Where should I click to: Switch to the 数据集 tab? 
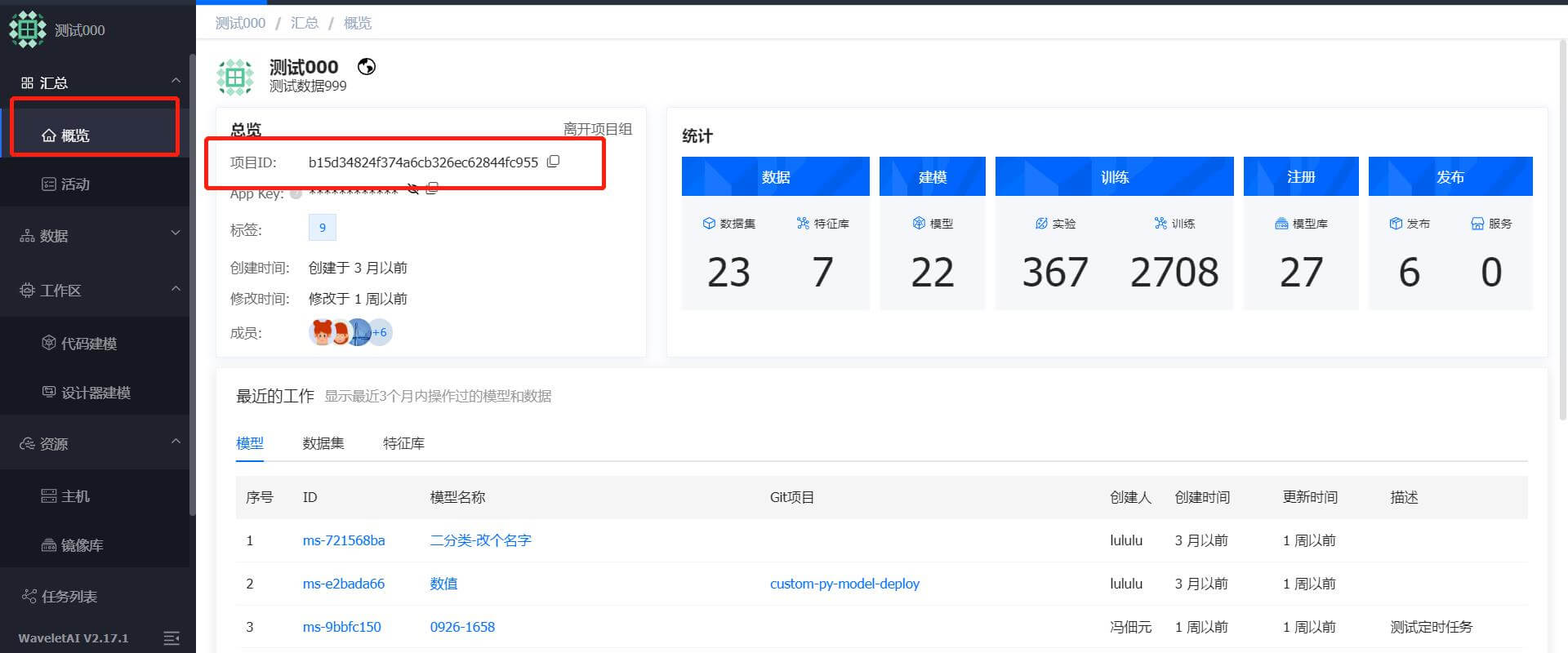coord(323,443)
